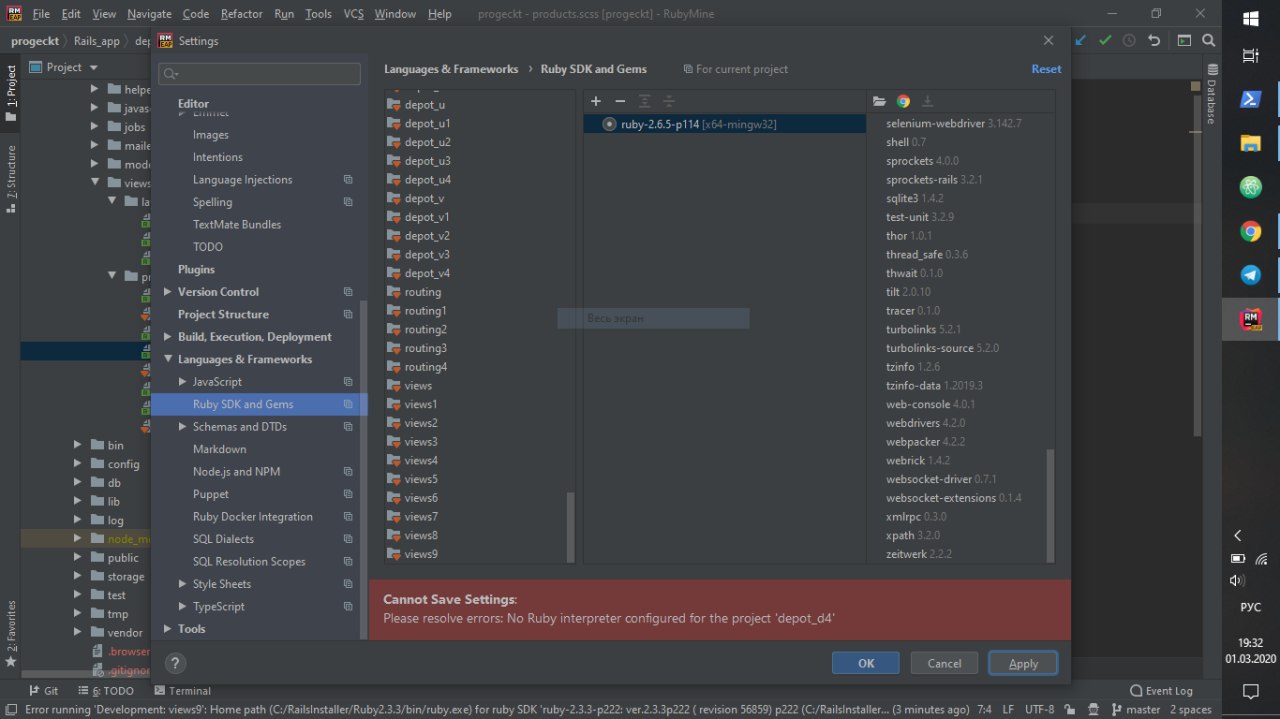The width and height of the screenshot is (1280, 719).
Task: Expand Version Control settings section
Action: click(167, 292)
